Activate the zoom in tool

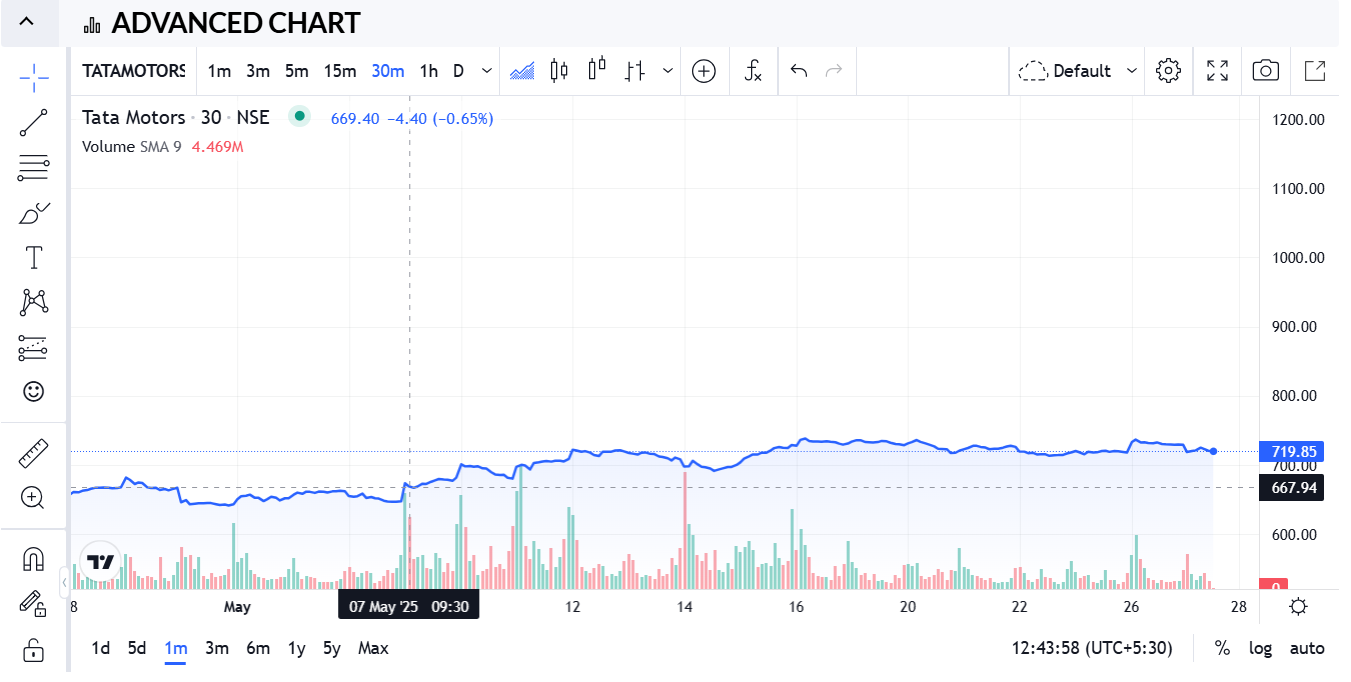33,498
